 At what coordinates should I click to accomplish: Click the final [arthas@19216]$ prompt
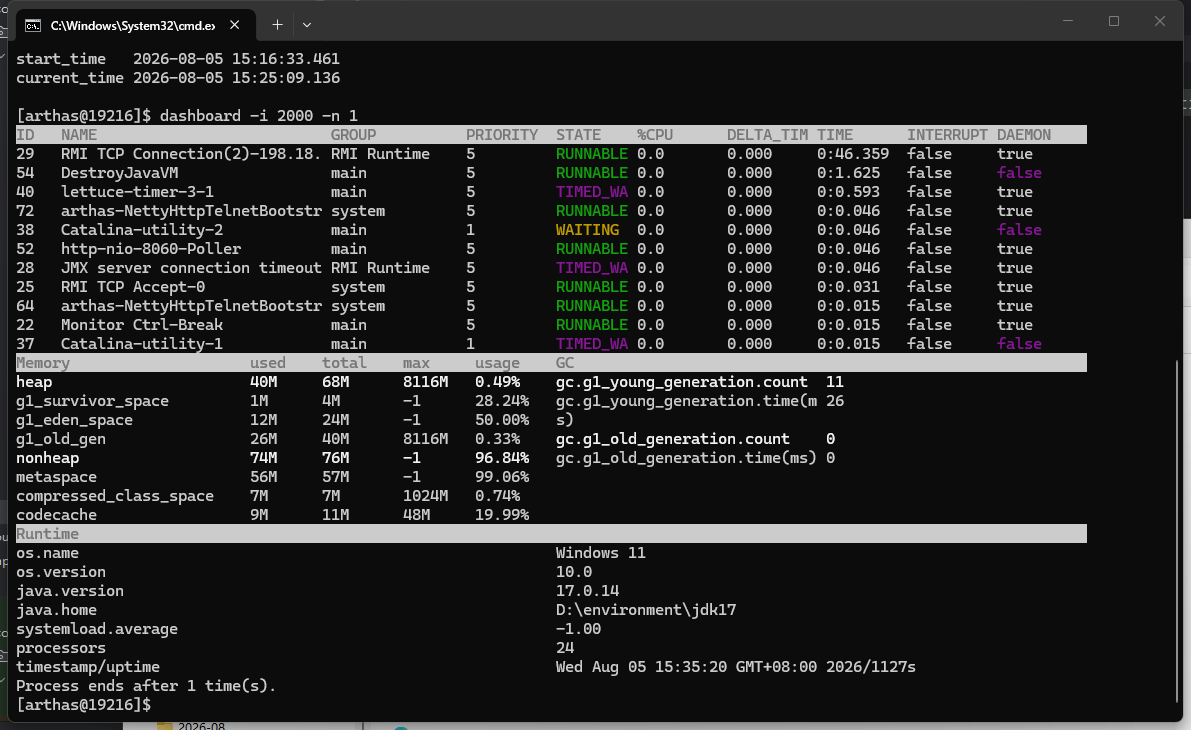[84, 704]
